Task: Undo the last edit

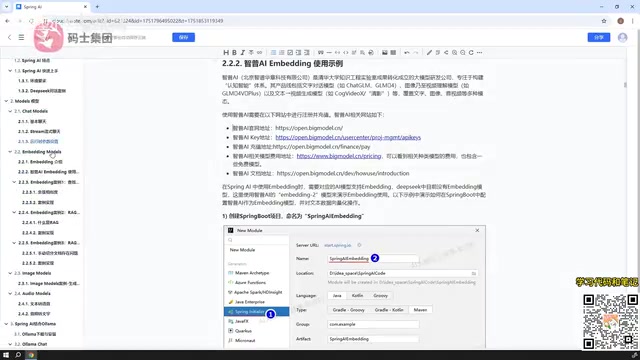Action: [x=407, y=52]
